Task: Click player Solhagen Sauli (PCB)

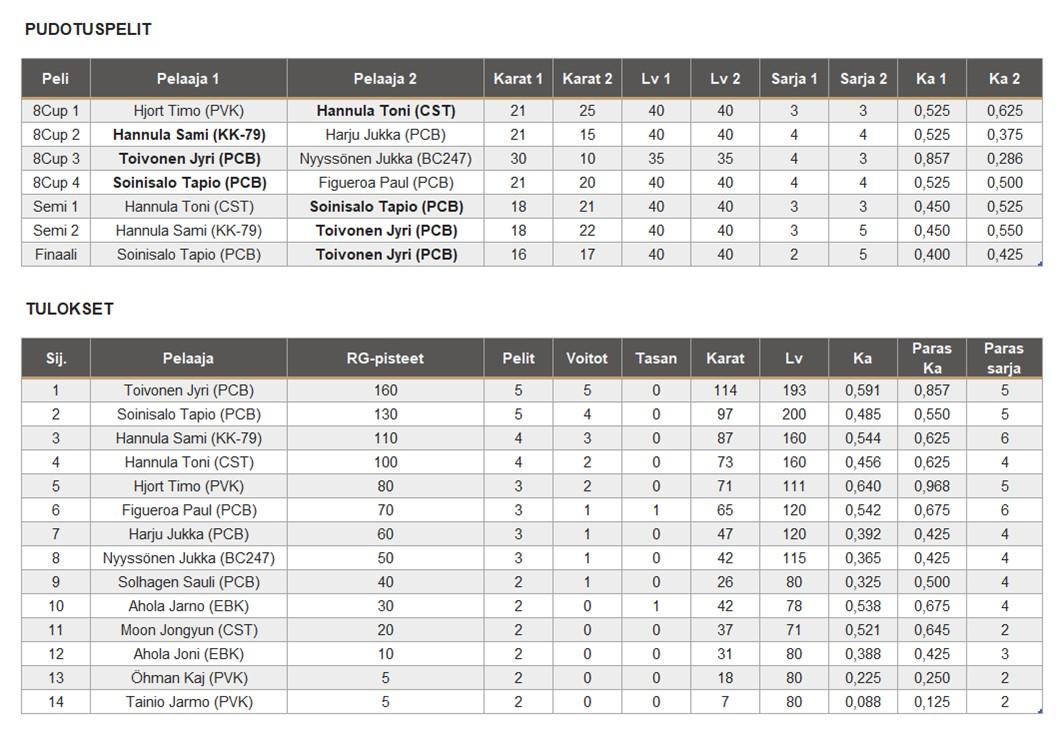Action: (188, 582)
